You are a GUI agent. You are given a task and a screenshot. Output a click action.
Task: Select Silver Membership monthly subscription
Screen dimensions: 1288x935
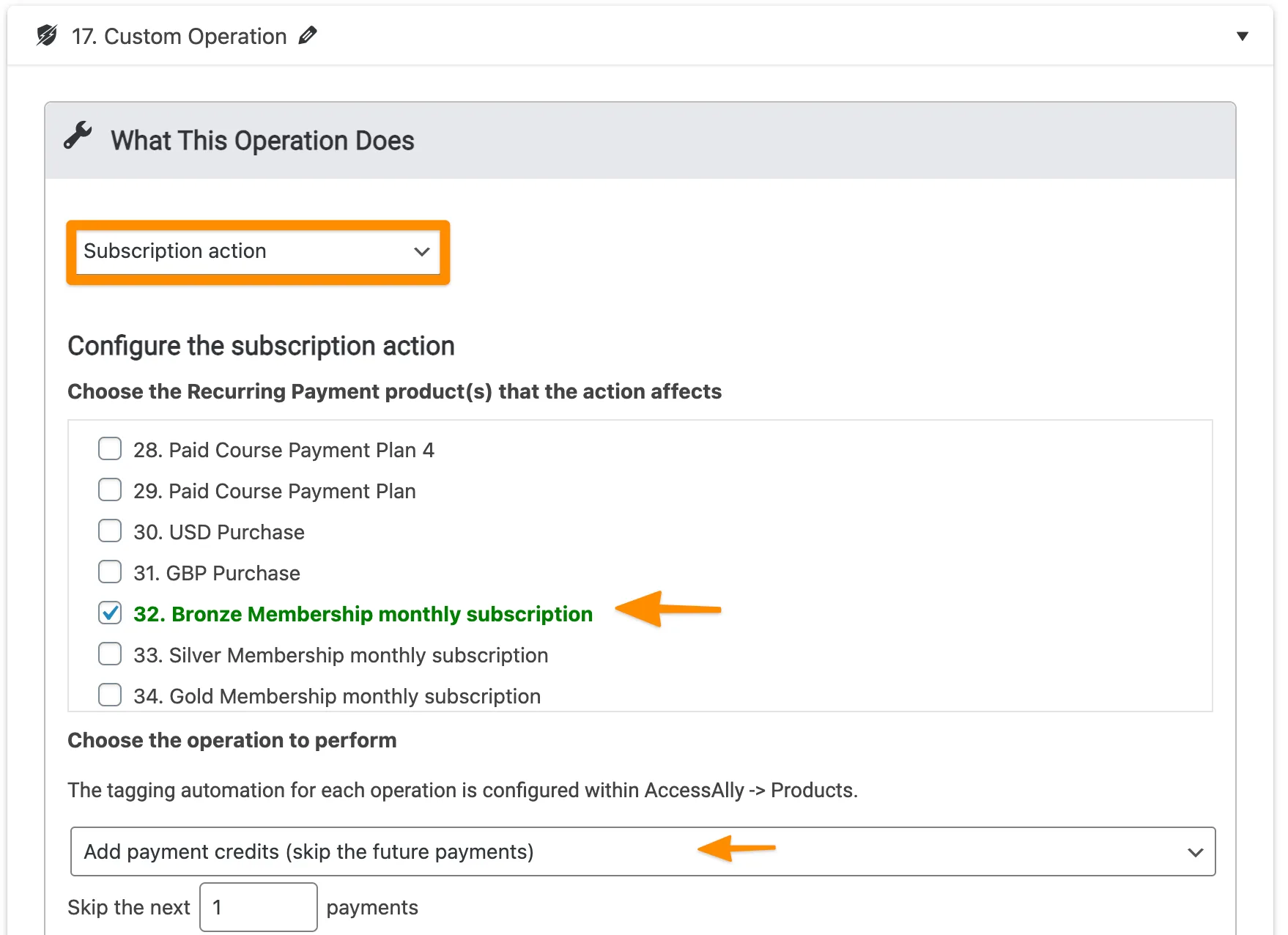pos(110,654)
